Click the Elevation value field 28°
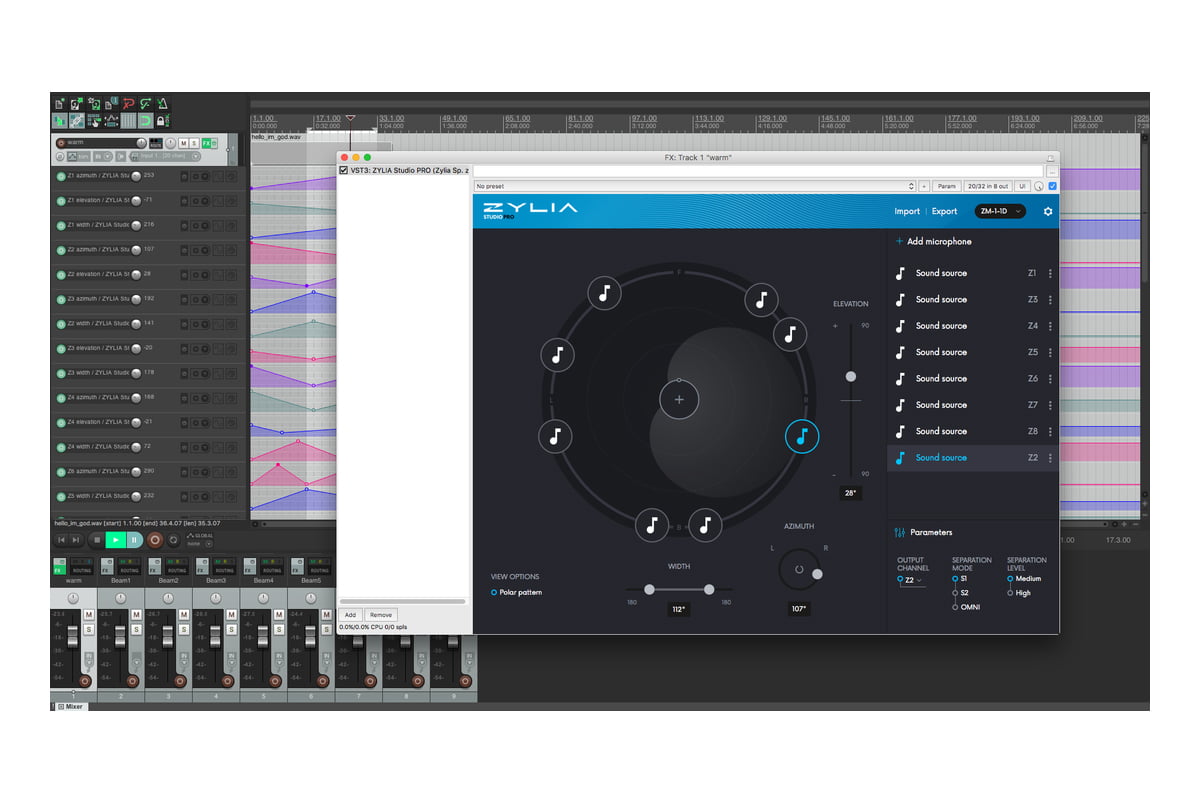Screen dimensions: 1200x800 click(x=851, y=493)
